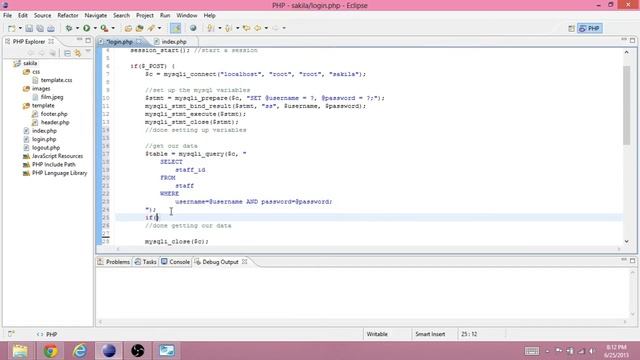Open PHP Explorer view menu arrow

click(x=88, y=52)
